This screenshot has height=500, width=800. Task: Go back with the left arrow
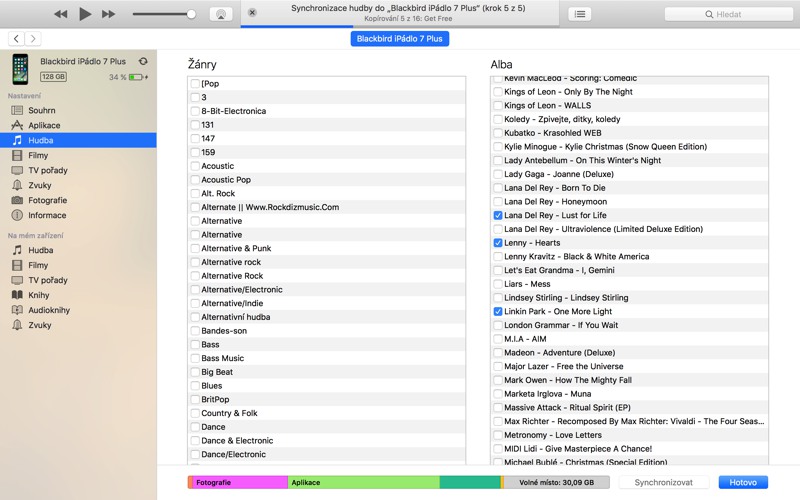(16, 39)
